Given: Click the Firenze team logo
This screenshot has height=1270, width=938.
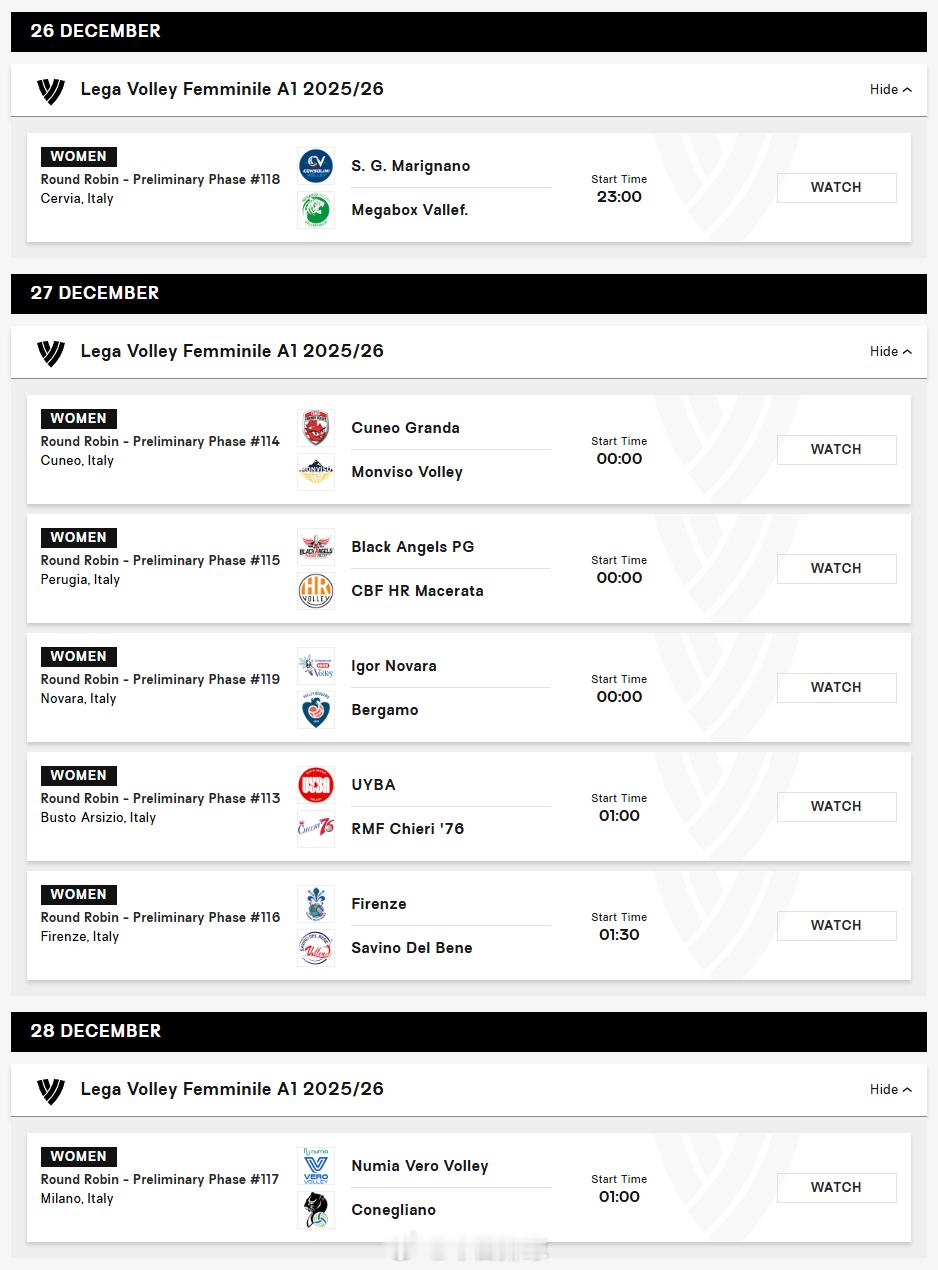Looking at the screenshot, I should (x=316, y=904).
